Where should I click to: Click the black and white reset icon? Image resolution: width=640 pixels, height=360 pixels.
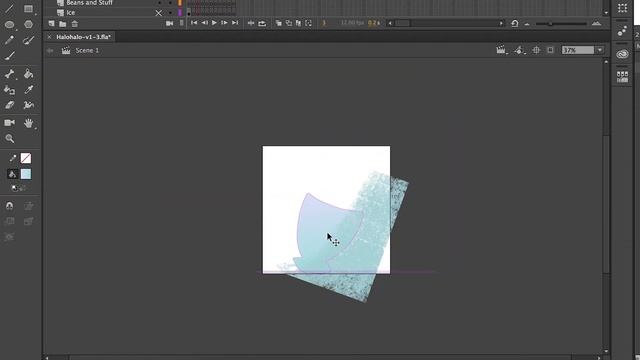tap(14, 188)
